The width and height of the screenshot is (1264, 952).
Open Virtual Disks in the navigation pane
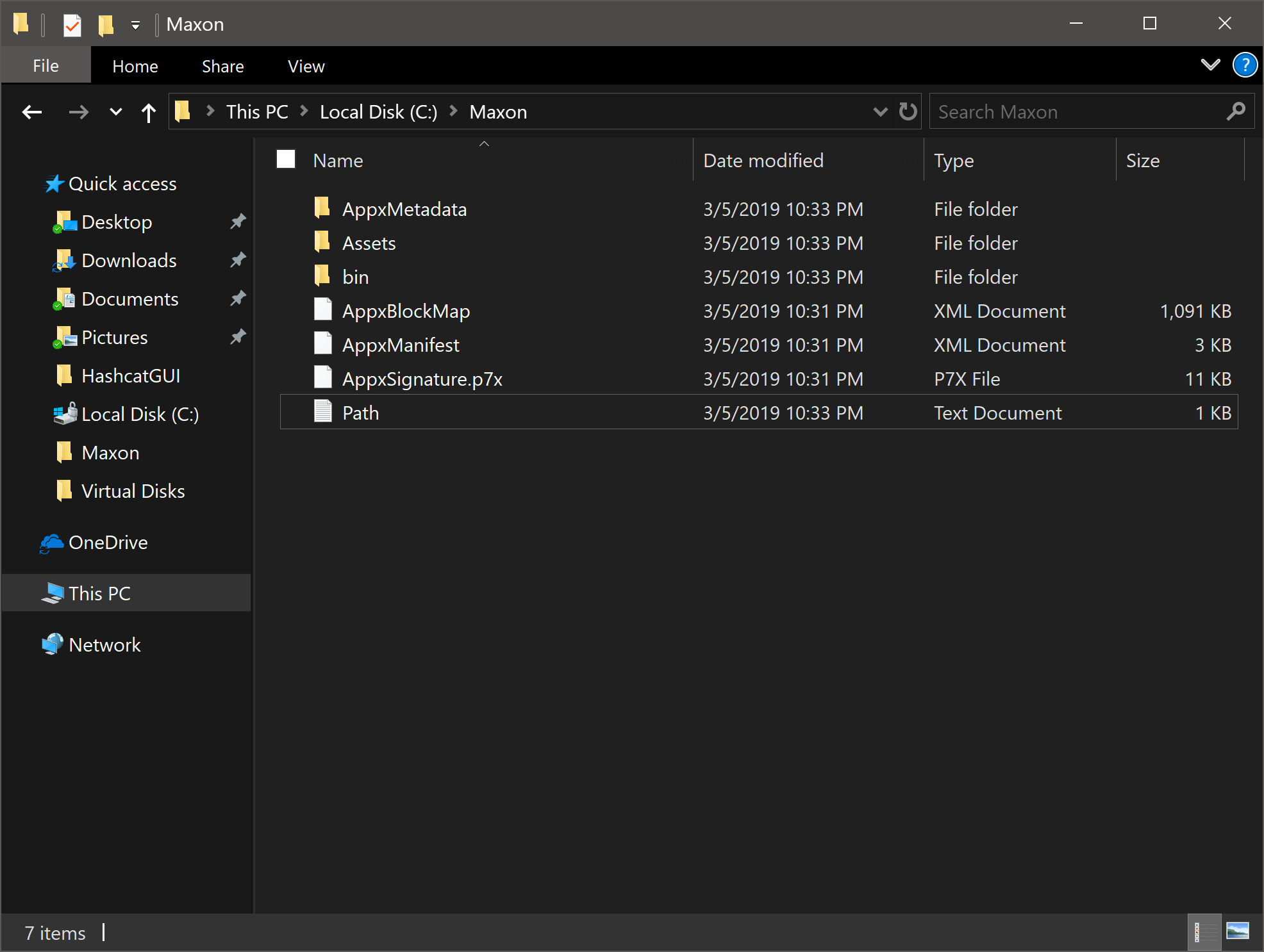pyautogui.click(x=133, y=491)
